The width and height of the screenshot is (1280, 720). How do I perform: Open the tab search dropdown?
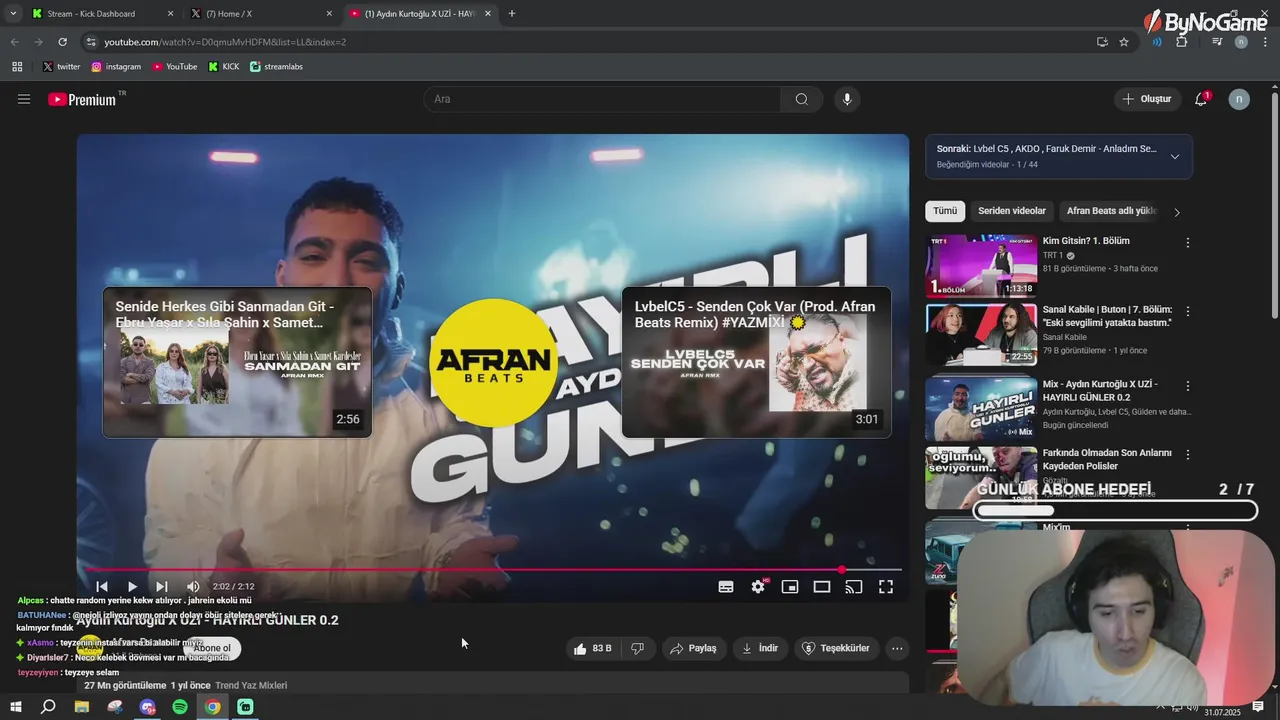coord(13,14)
